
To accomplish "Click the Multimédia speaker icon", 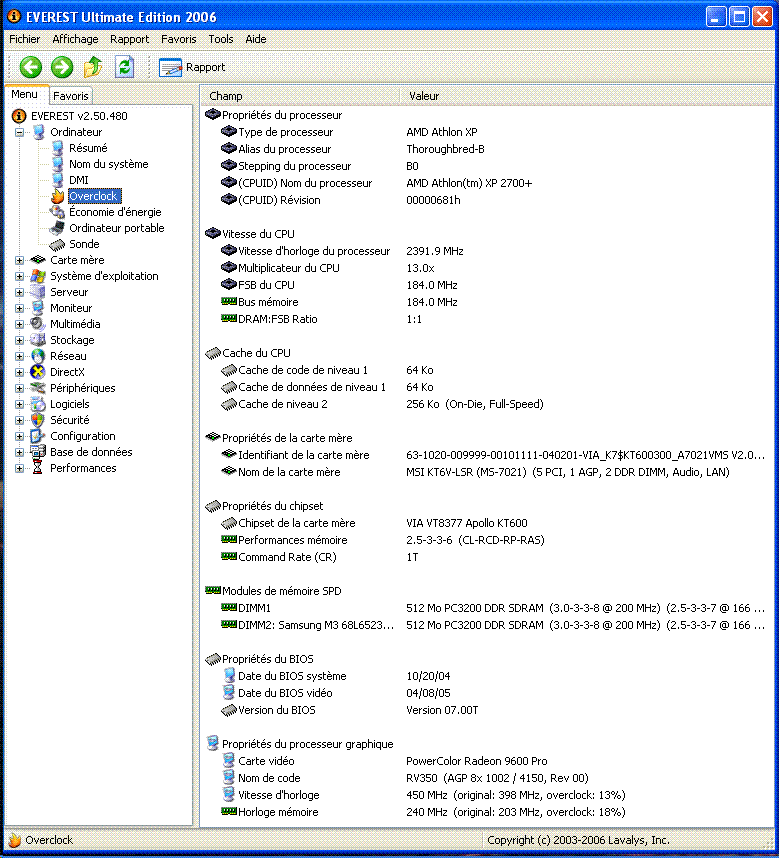I will [38, 324].
